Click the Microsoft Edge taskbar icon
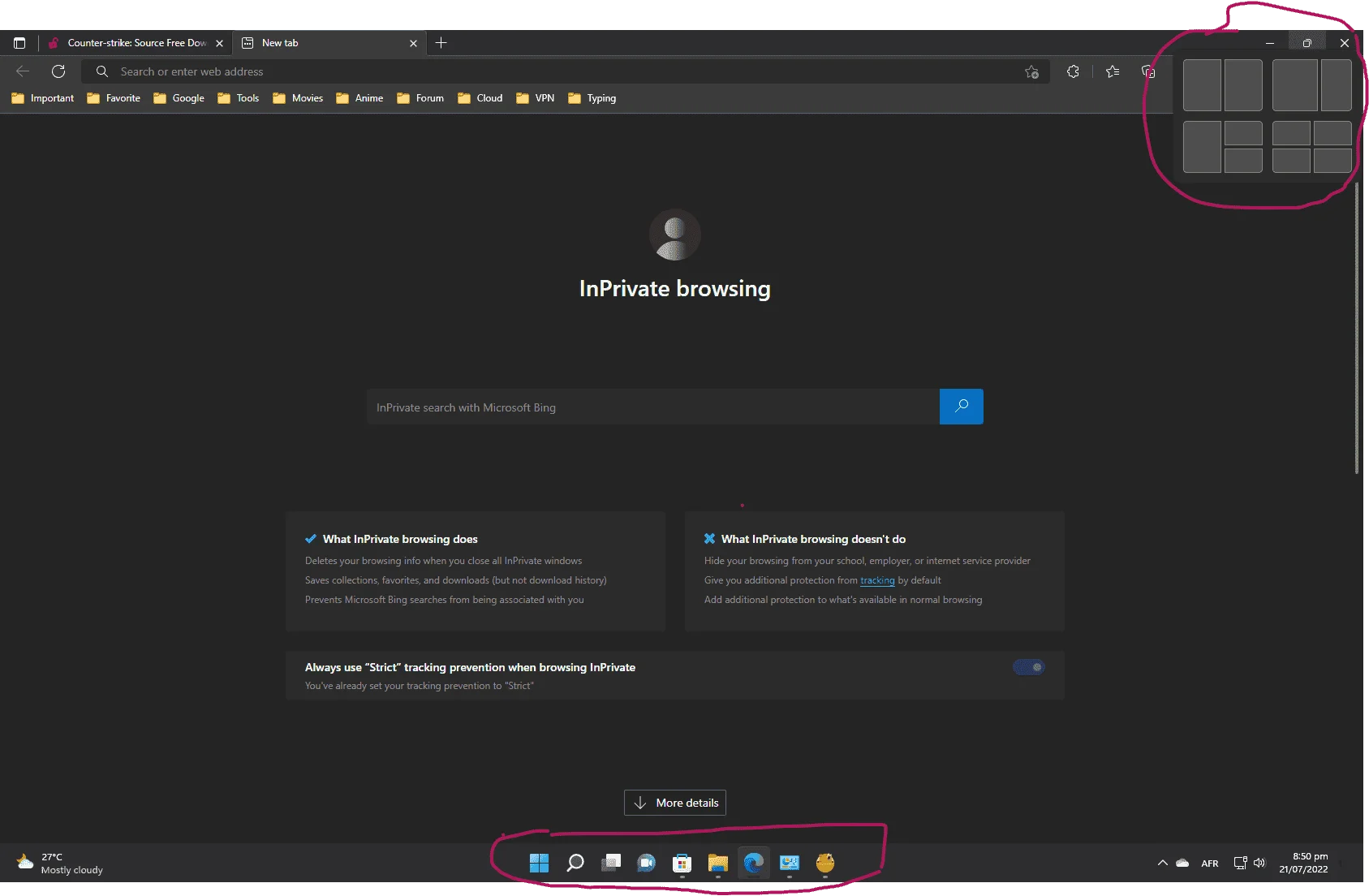Image resolution: width=1369 pixels, height=896 pixels. 754,863
